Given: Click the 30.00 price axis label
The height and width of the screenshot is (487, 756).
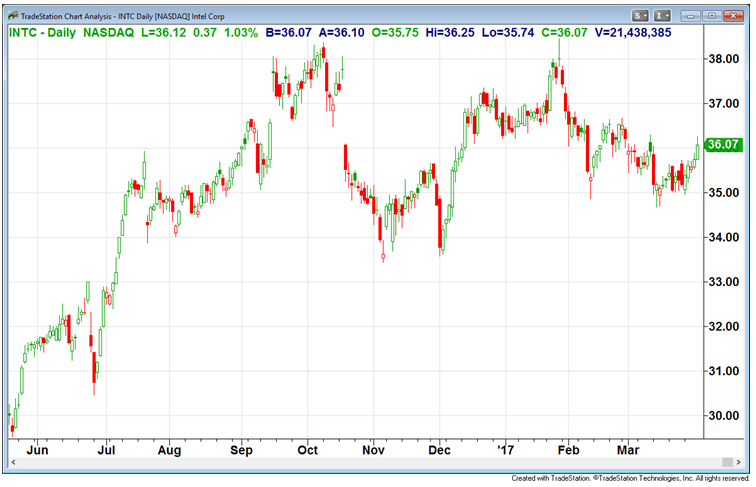Looking at the screenshot, I should [x=723, y=415].
